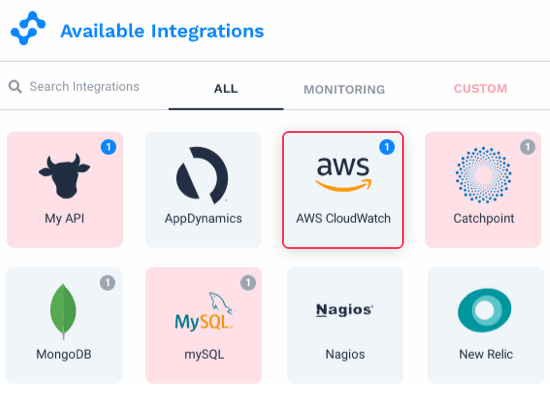The width and height of the screenshot is (550, 400).
Task: Click the blue badge on AWS CloudWatch
Action: [387, 147]
